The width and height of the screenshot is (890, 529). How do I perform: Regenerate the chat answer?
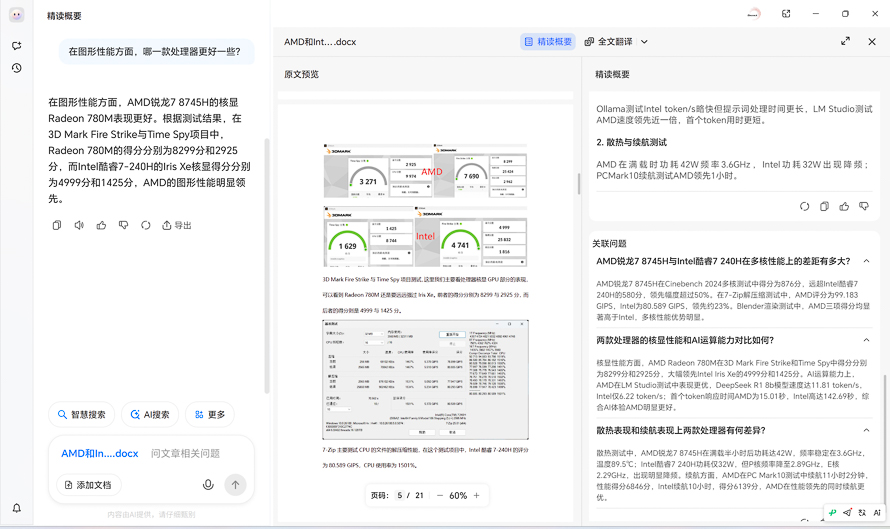pyautogui.click(x=146, y=225)
